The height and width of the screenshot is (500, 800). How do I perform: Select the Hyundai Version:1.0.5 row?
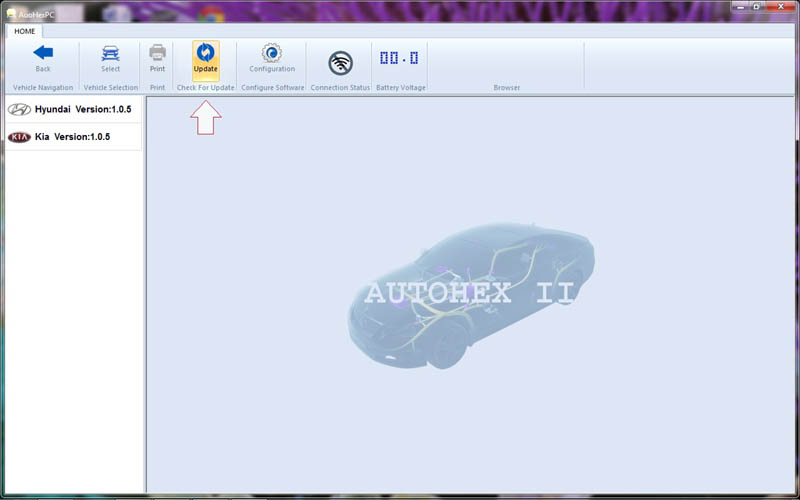click(x=73, y=109)
